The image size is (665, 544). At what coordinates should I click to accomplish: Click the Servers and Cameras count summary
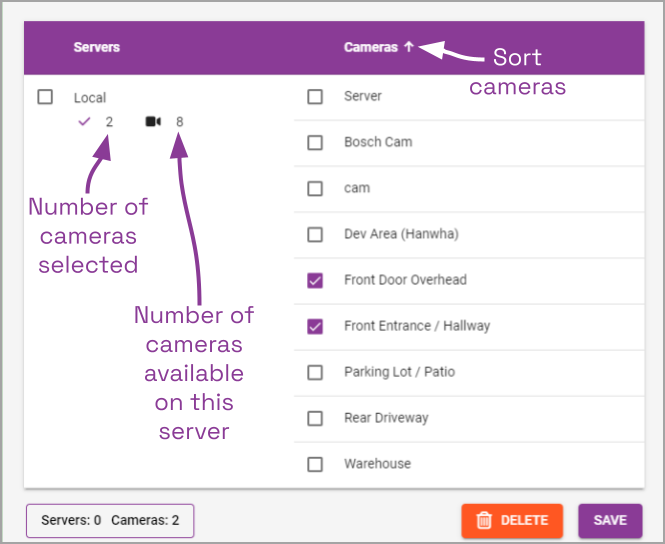[110, 520]
